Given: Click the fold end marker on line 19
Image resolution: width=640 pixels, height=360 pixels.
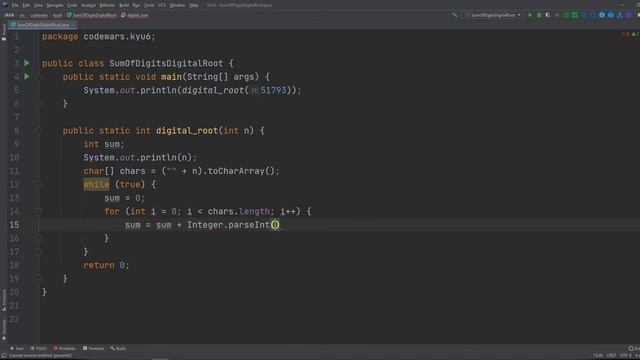Looking at the screenshot, I should 38,279.
